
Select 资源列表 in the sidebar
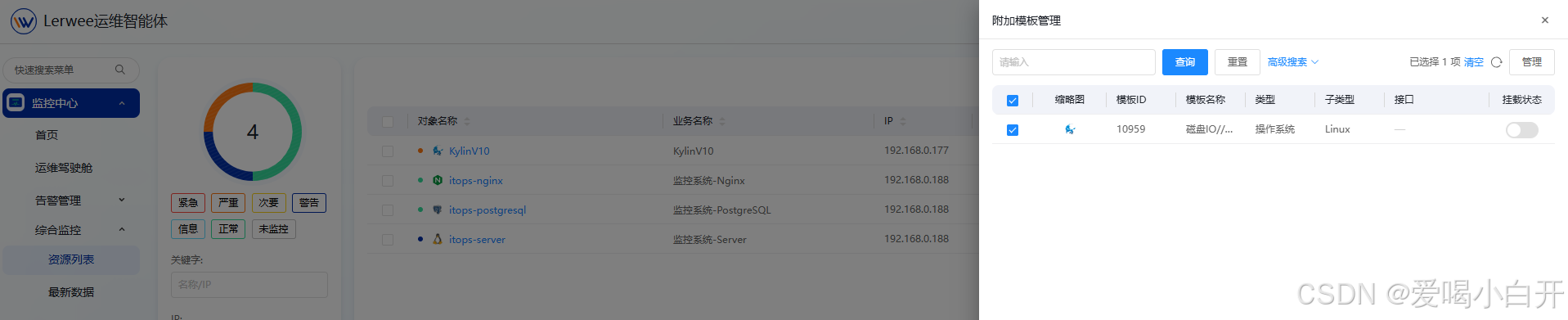coord(71,259)
